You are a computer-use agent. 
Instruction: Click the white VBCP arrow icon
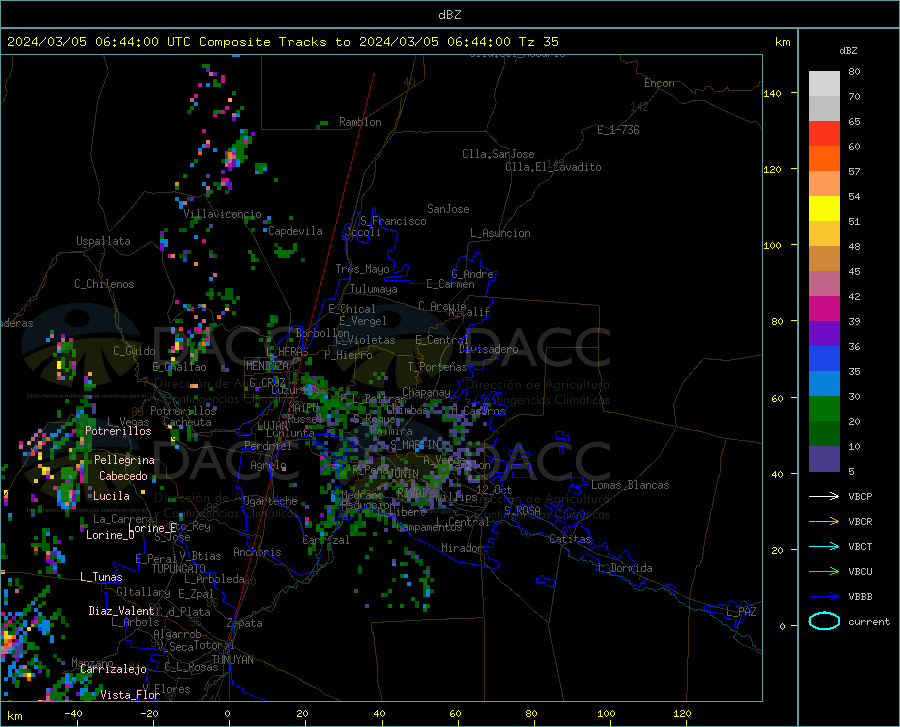824,496
